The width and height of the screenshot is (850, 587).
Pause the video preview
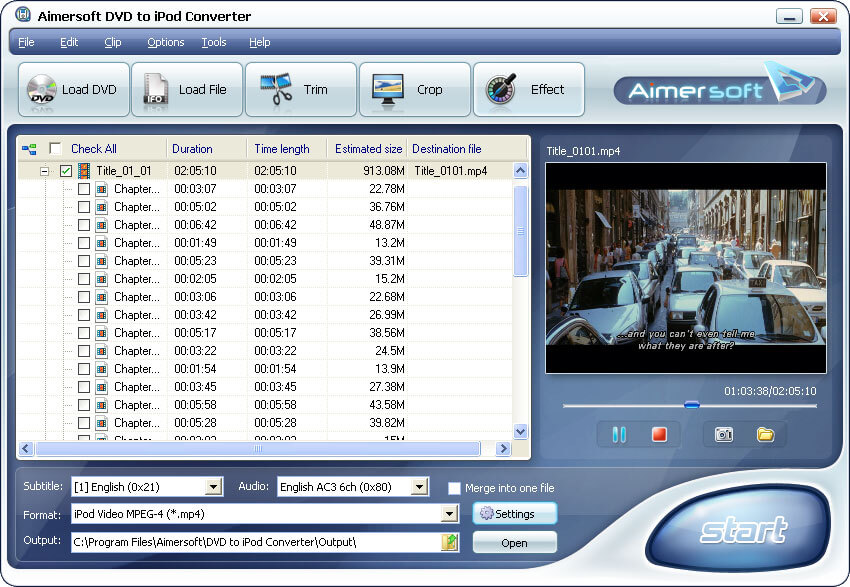click(619, 434)
